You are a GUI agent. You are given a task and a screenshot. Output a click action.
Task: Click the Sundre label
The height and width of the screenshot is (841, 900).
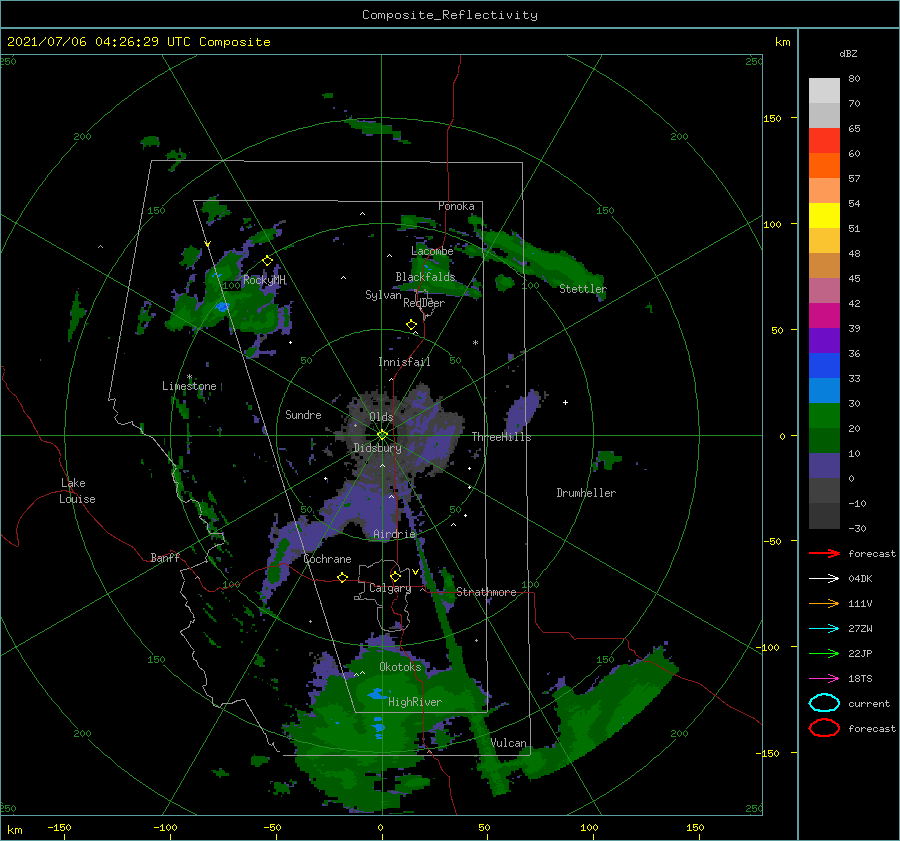pos(303,414)
